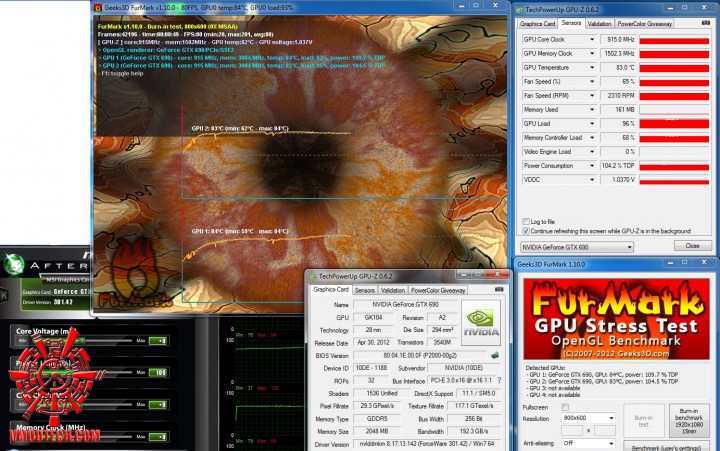The height and width of the screenshot is (451, 720).
Task: Select Graphics Card tab in lower GPU-Z window
Action: coord(331,289)
